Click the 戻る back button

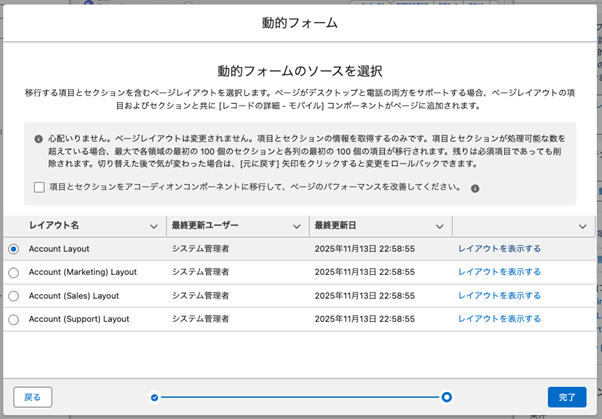[x=33, y=397]
